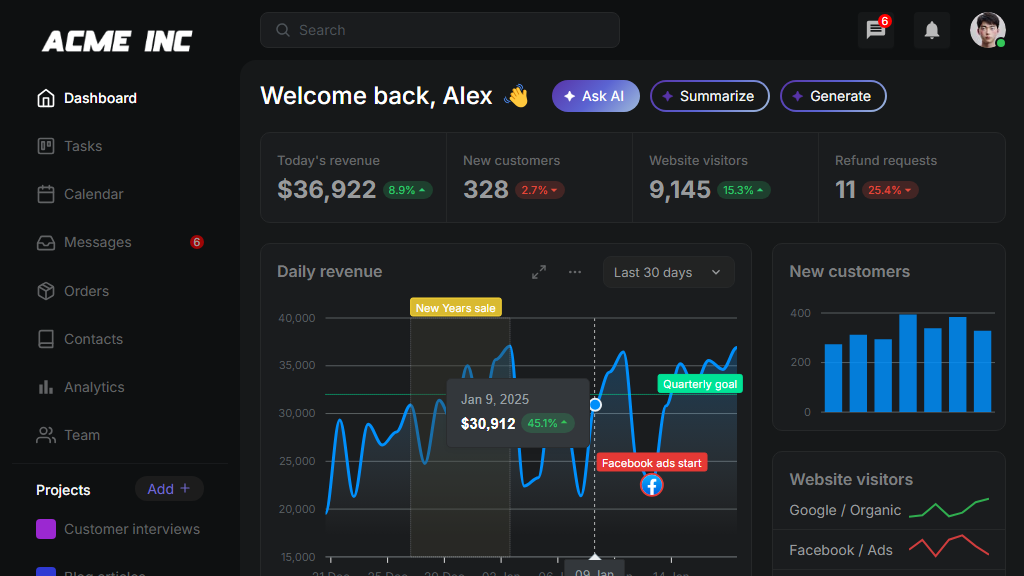Click the New Years sale annotation label
Screen dimensions: 1024x576
point(456,308)
